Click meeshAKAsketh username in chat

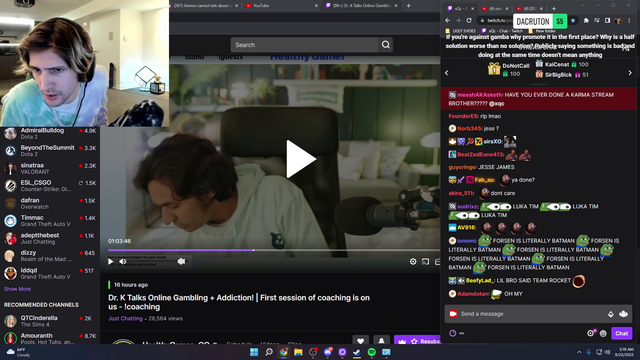[x=480, y=95]
